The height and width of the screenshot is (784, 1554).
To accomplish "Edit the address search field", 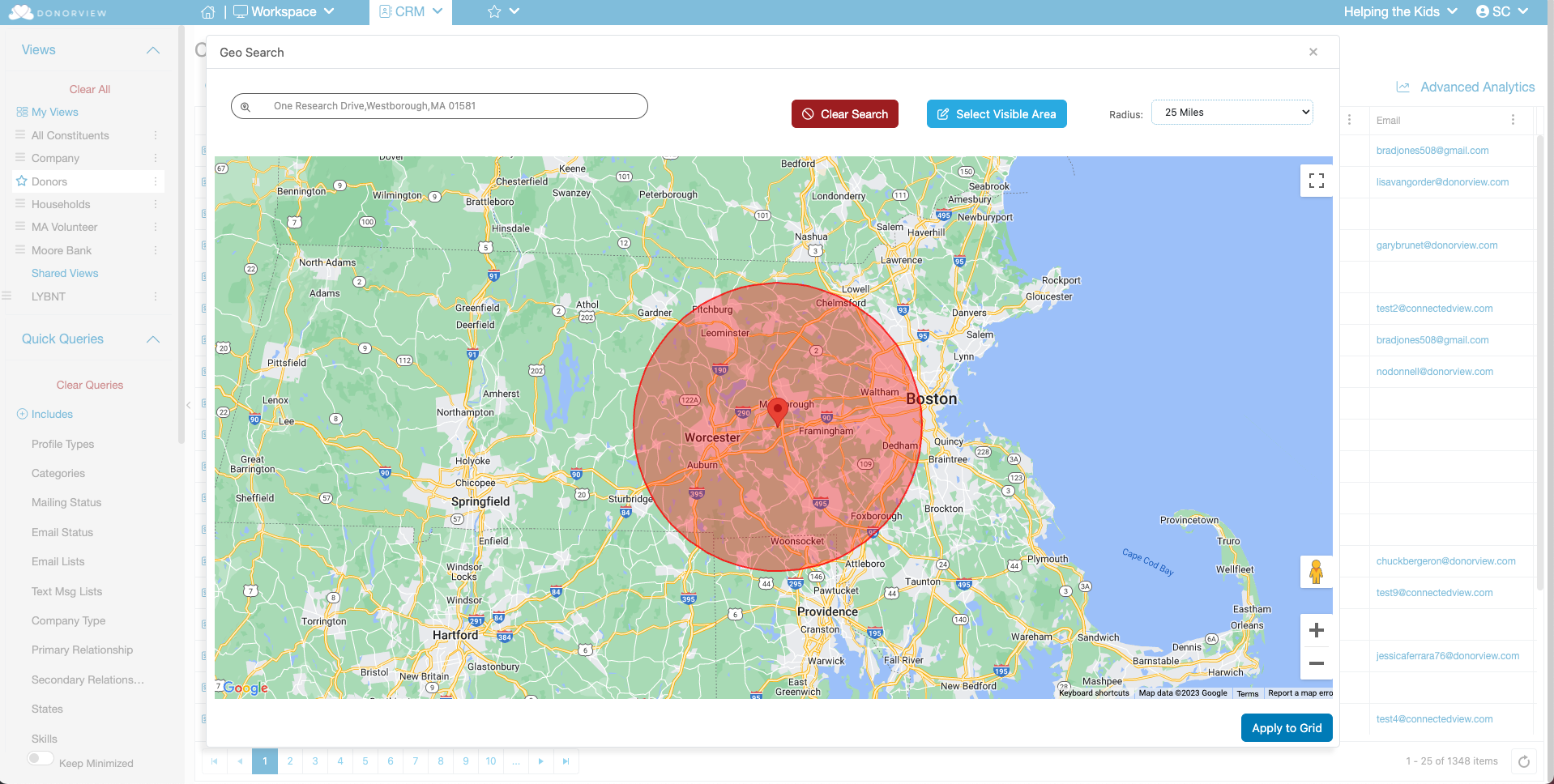I will tap(439, 106).
